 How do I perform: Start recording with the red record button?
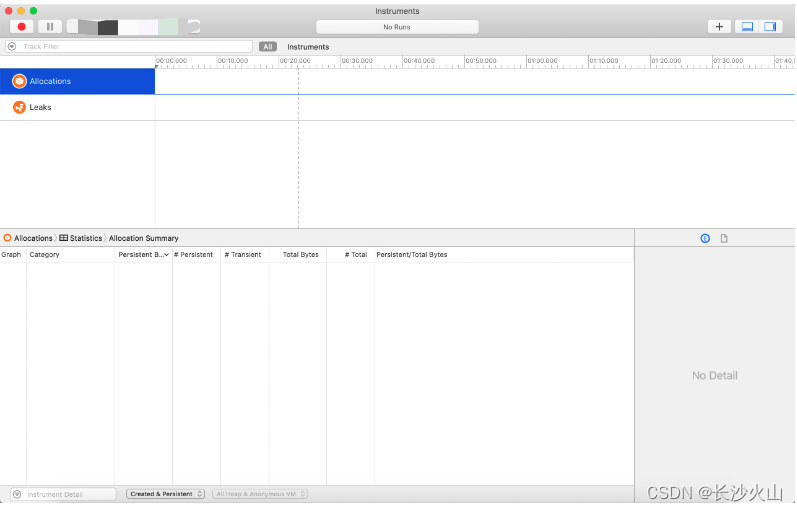(21, 26)
